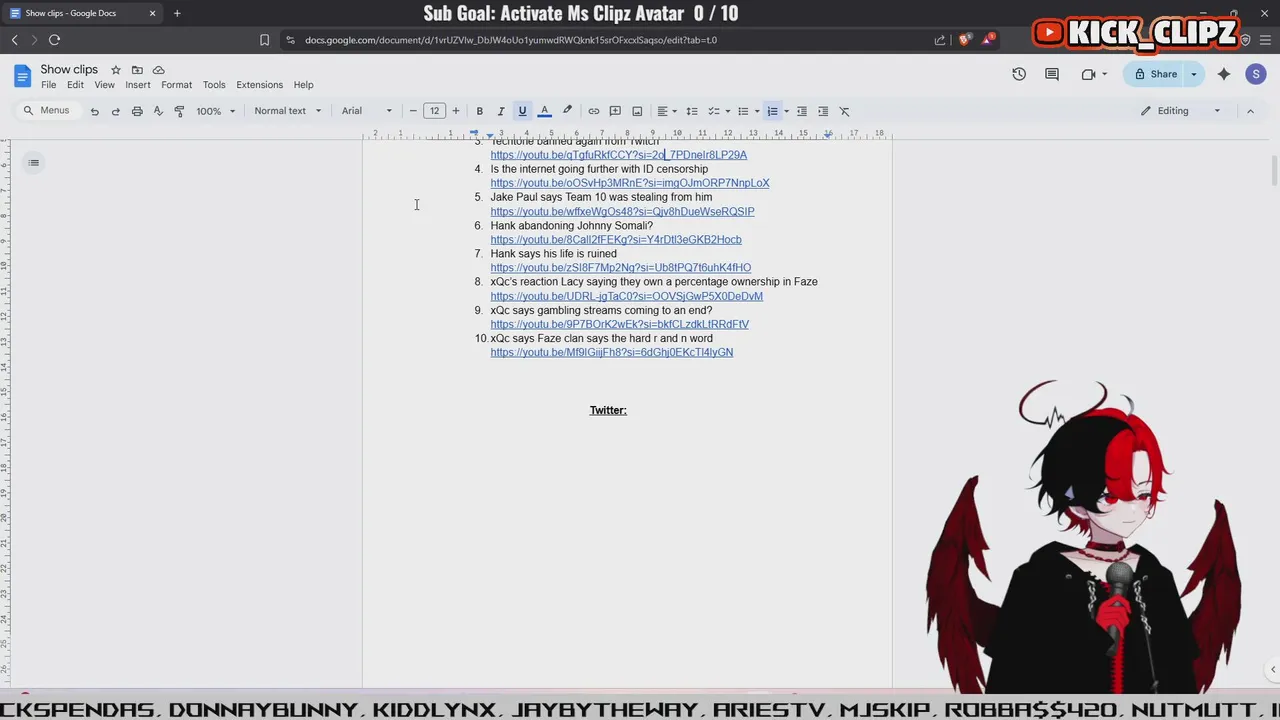This screenshot has height=720, width=1280.
Task: Open Brave Shields lion icon
Action: tap(964, 40)
